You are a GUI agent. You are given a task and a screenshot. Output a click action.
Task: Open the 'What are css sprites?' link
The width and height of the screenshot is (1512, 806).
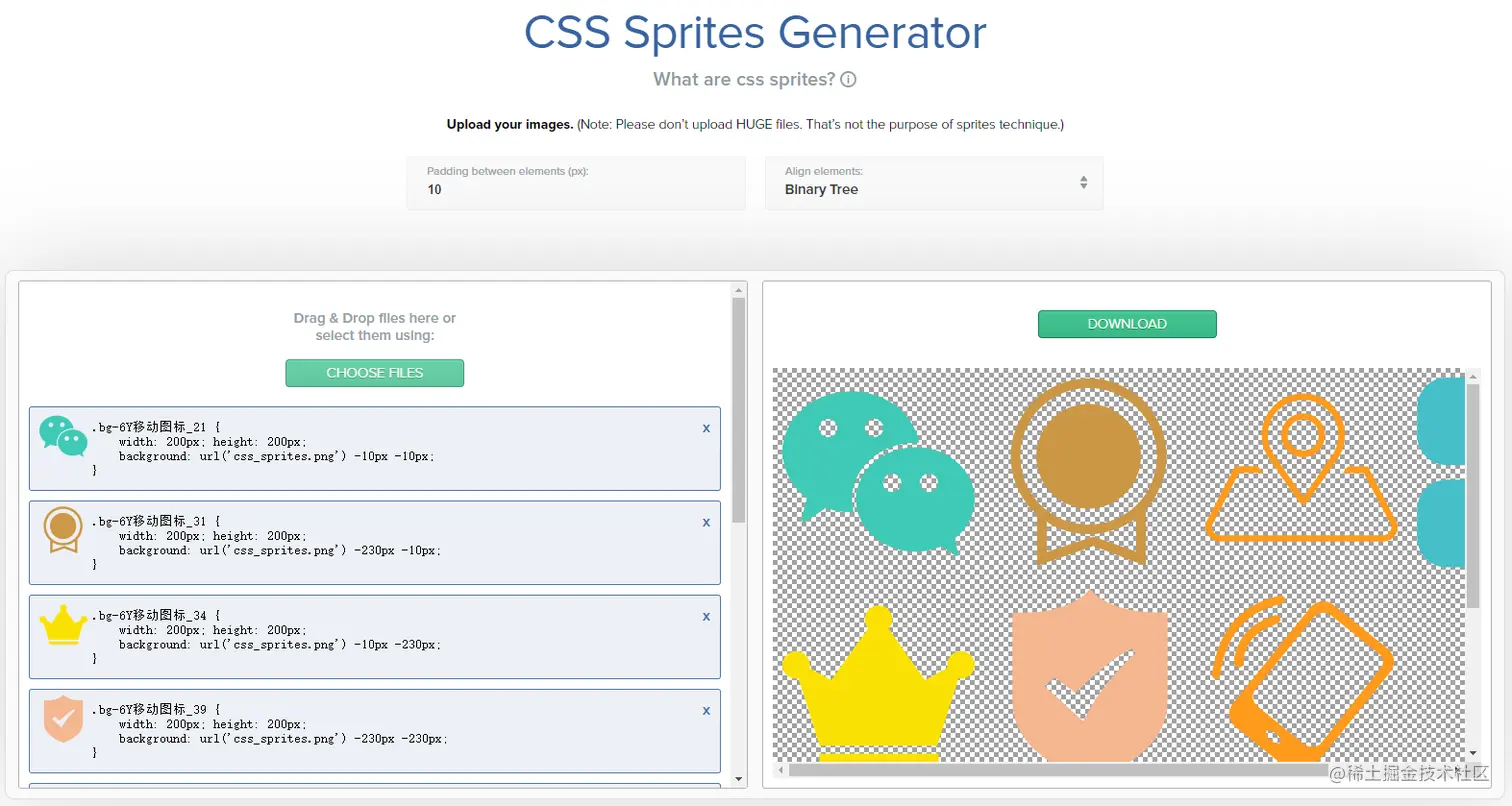(745, 79)
